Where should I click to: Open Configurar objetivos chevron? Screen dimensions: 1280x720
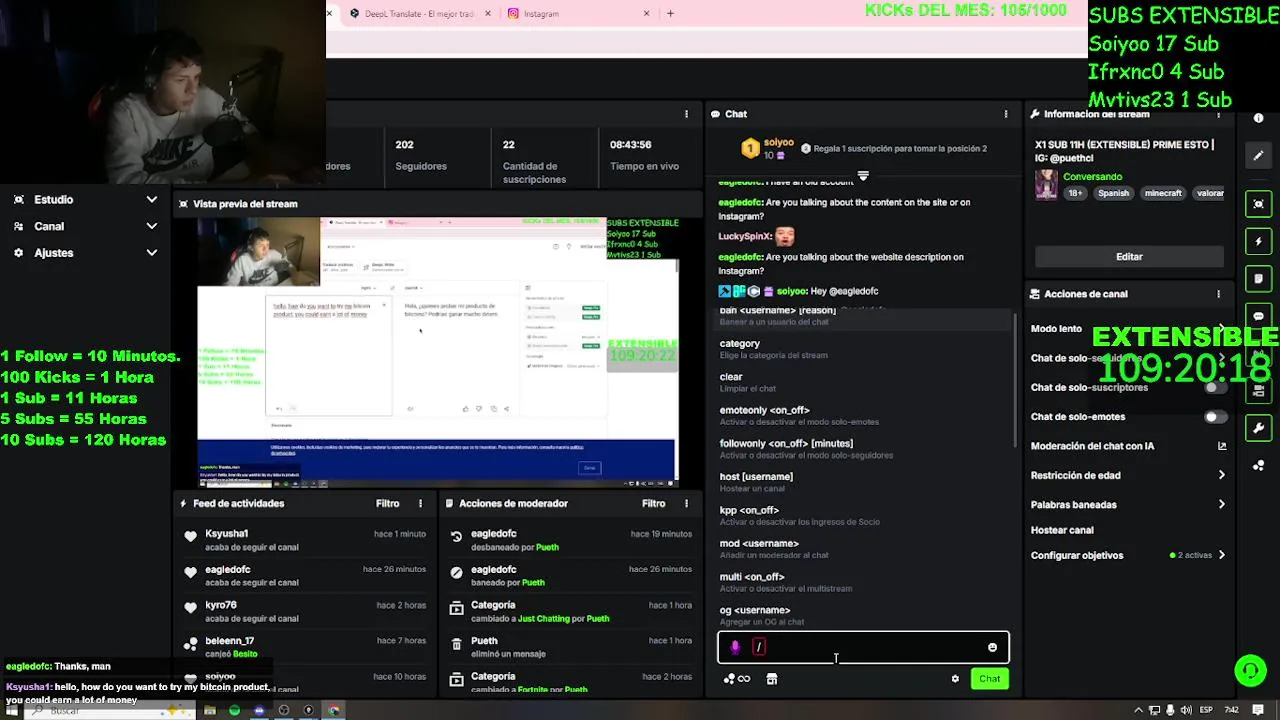pos(1221,555)
